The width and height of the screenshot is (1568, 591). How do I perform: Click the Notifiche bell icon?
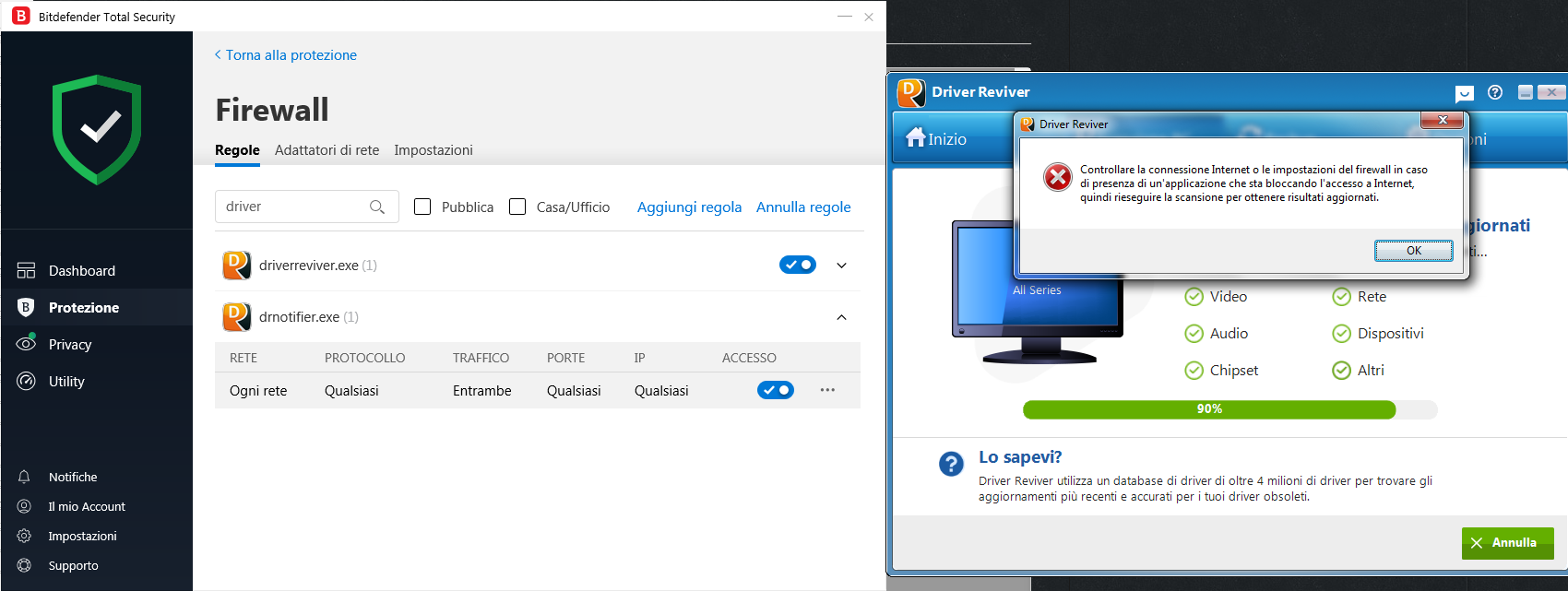25,477
